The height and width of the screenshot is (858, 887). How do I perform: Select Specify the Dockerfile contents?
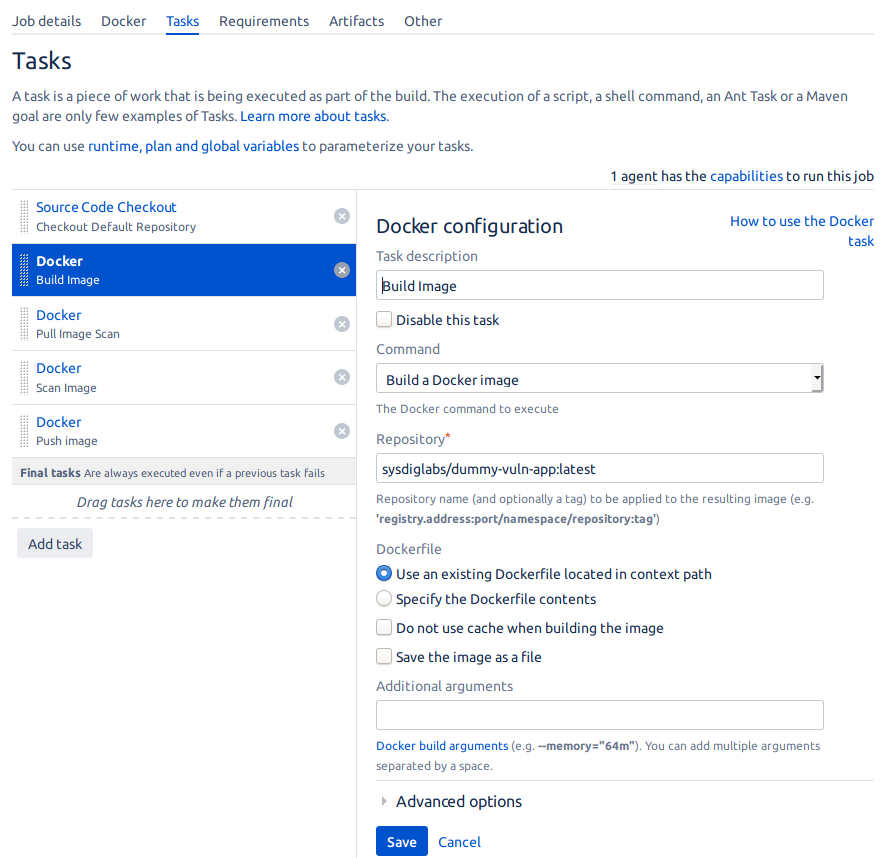tap(384, 598)
